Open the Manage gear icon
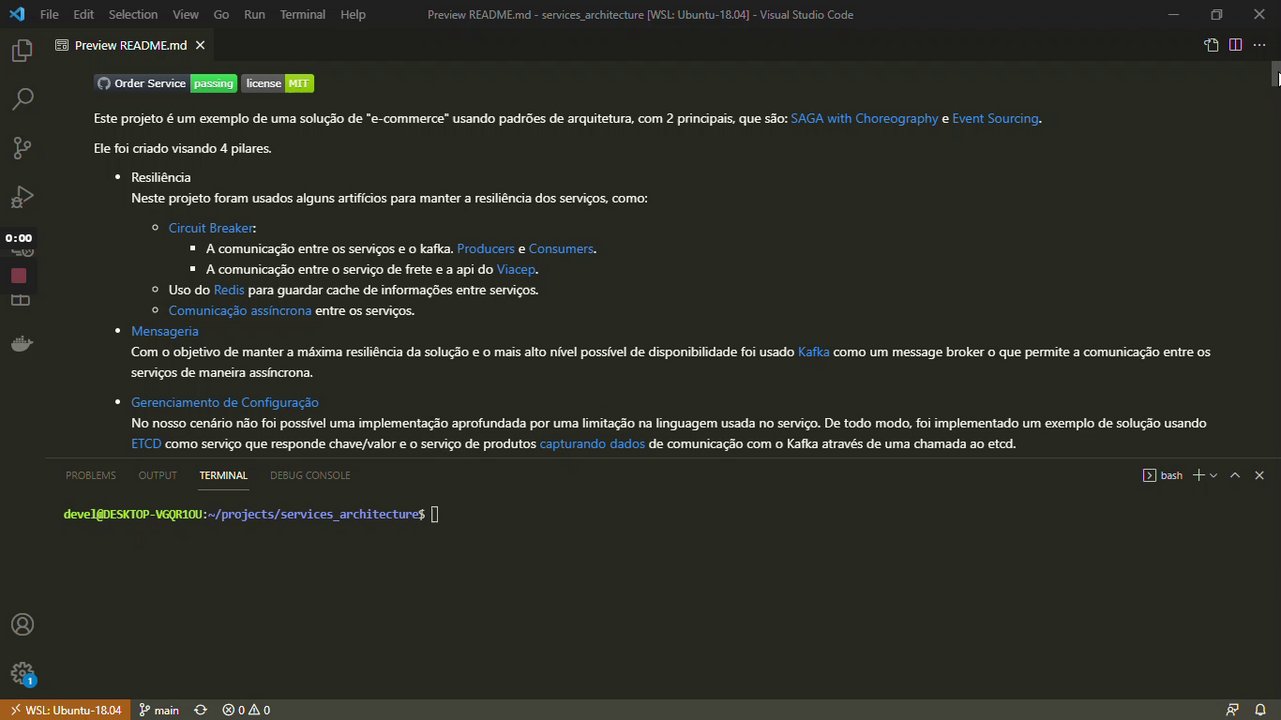 pyautogui.click(x=22, y=674)
